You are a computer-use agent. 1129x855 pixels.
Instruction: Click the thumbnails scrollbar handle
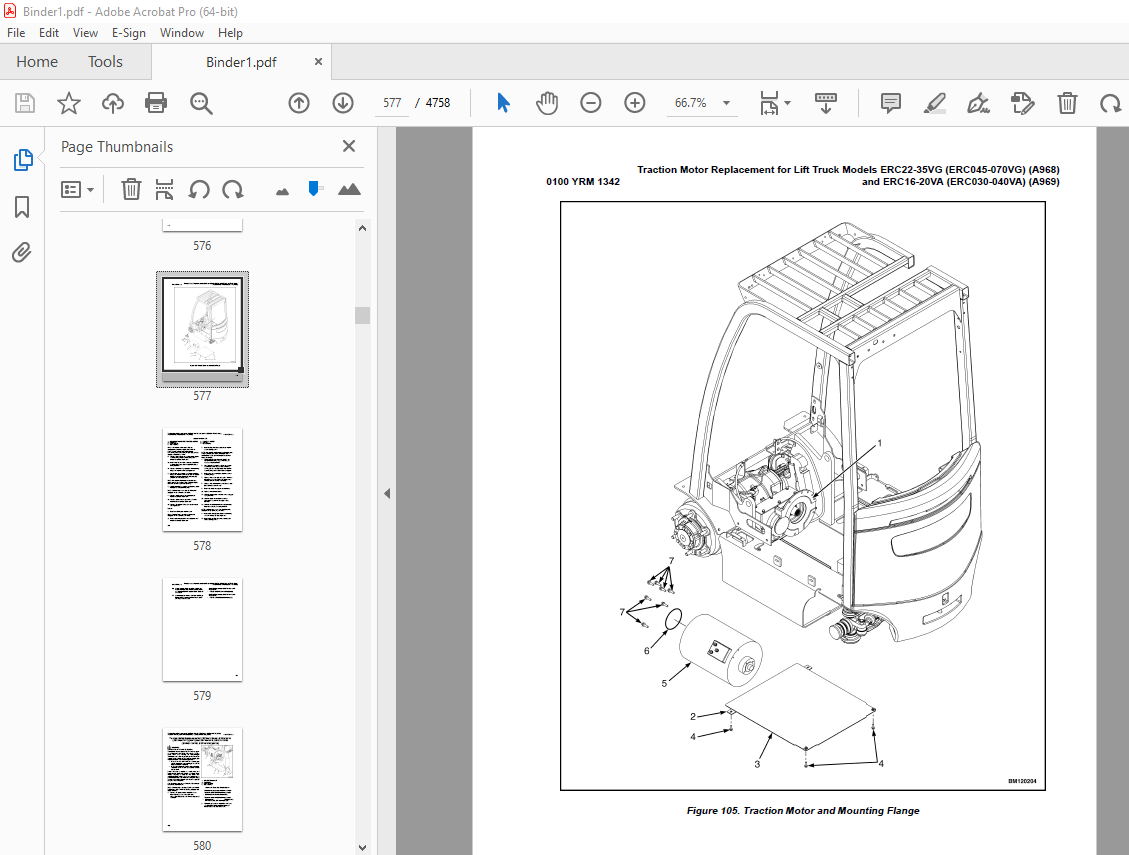(362, 315)
